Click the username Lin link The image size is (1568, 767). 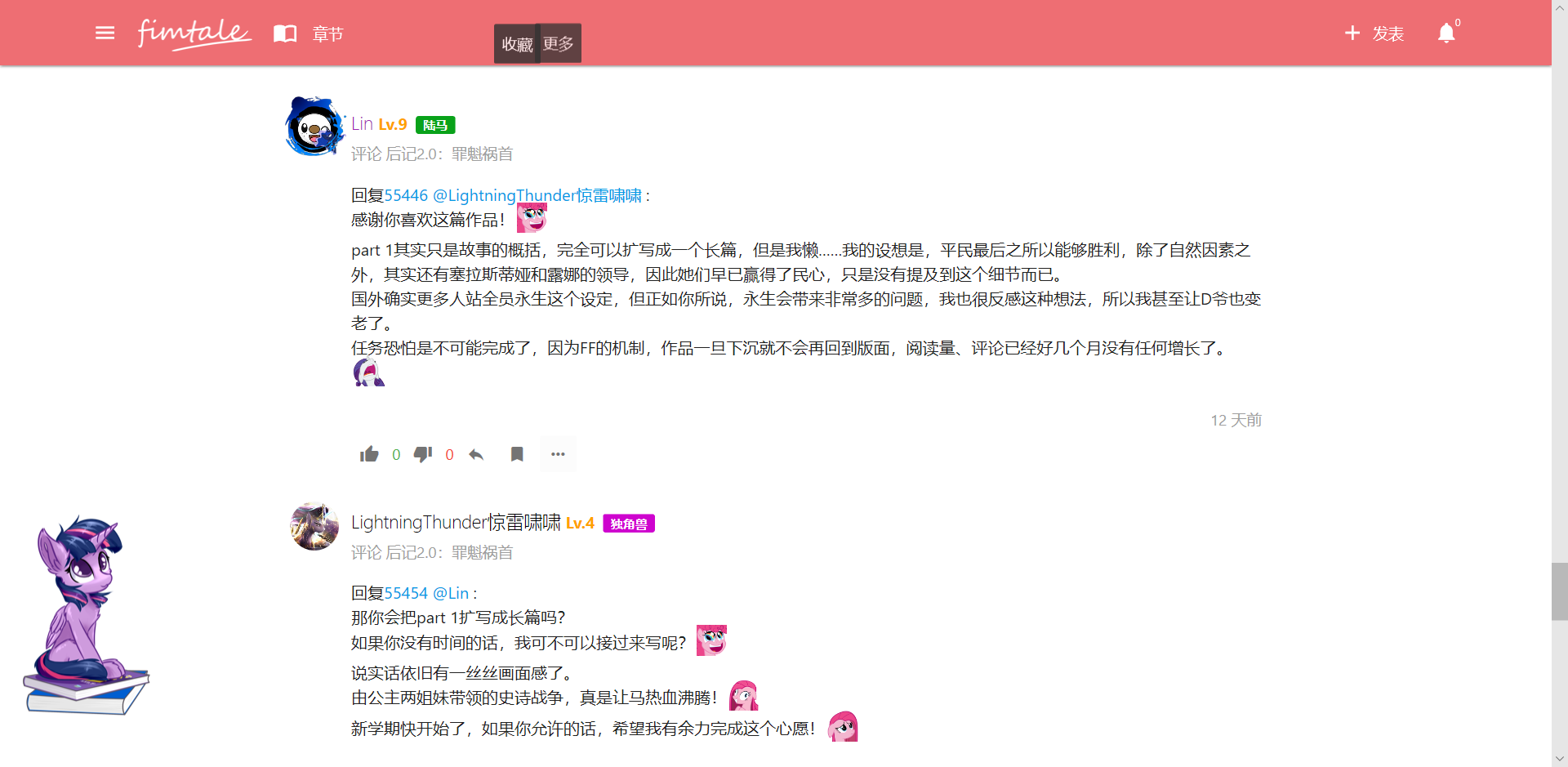pyautogui.click(x=362, y=124)
